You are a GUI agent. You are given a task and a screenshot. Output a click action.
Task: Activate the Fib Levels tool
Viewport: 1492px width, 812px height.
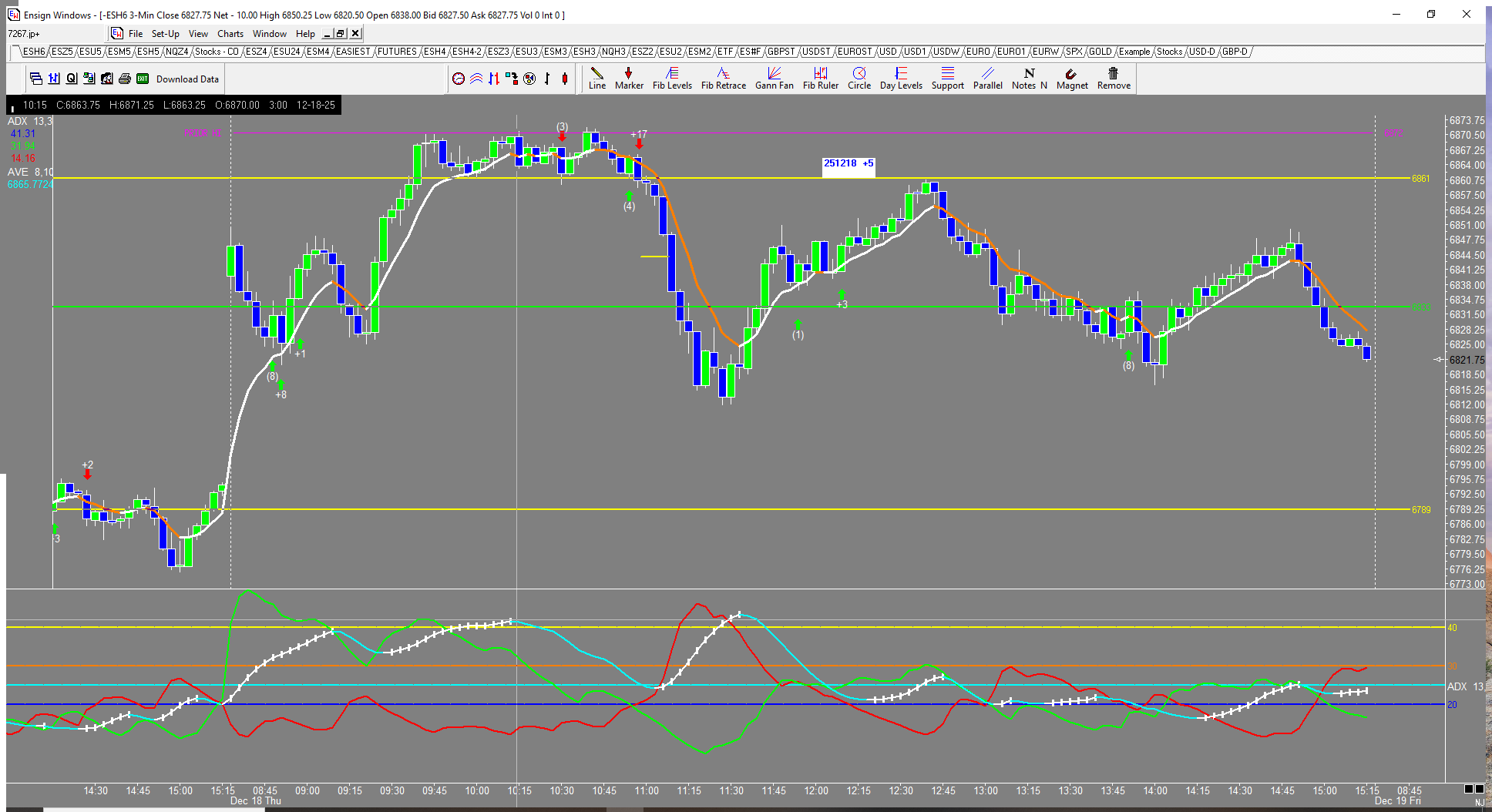pyautogui.click(x=672, y=78)
